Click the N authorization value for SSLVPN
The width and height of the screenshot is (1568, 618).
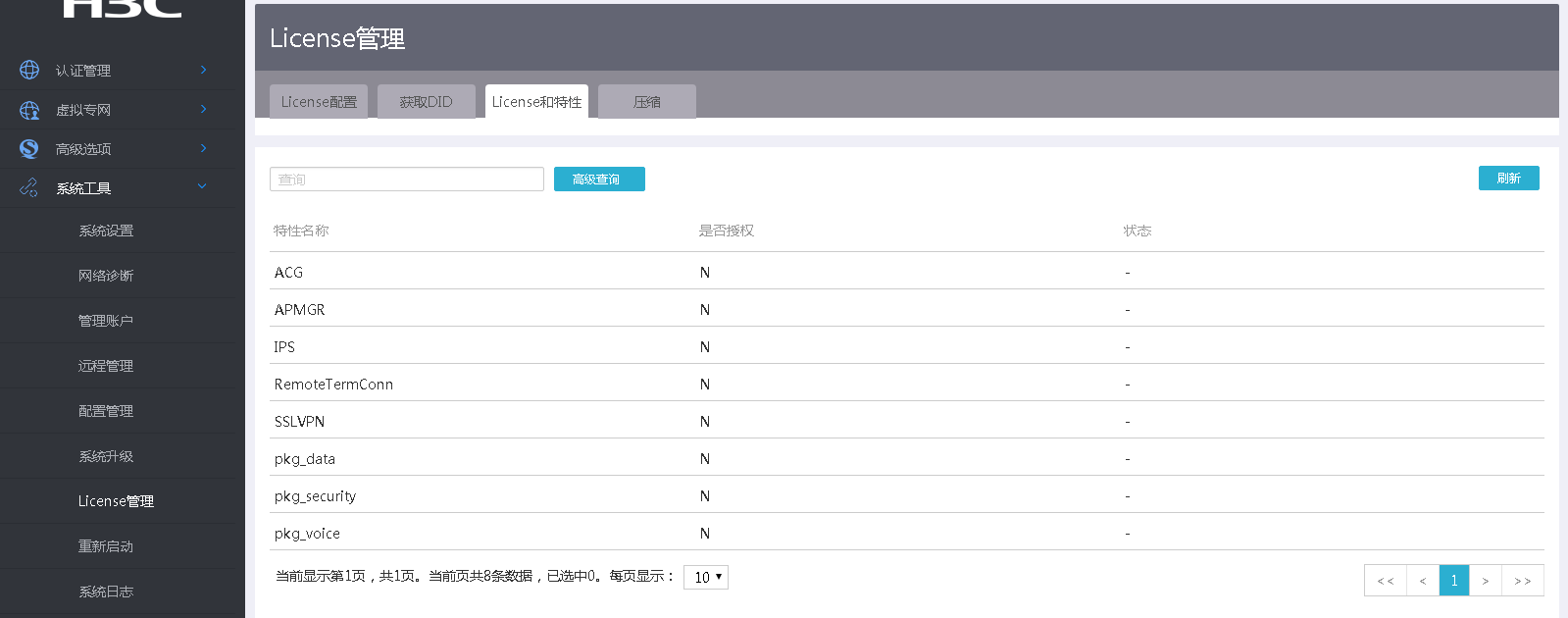(x=705, y=422)
